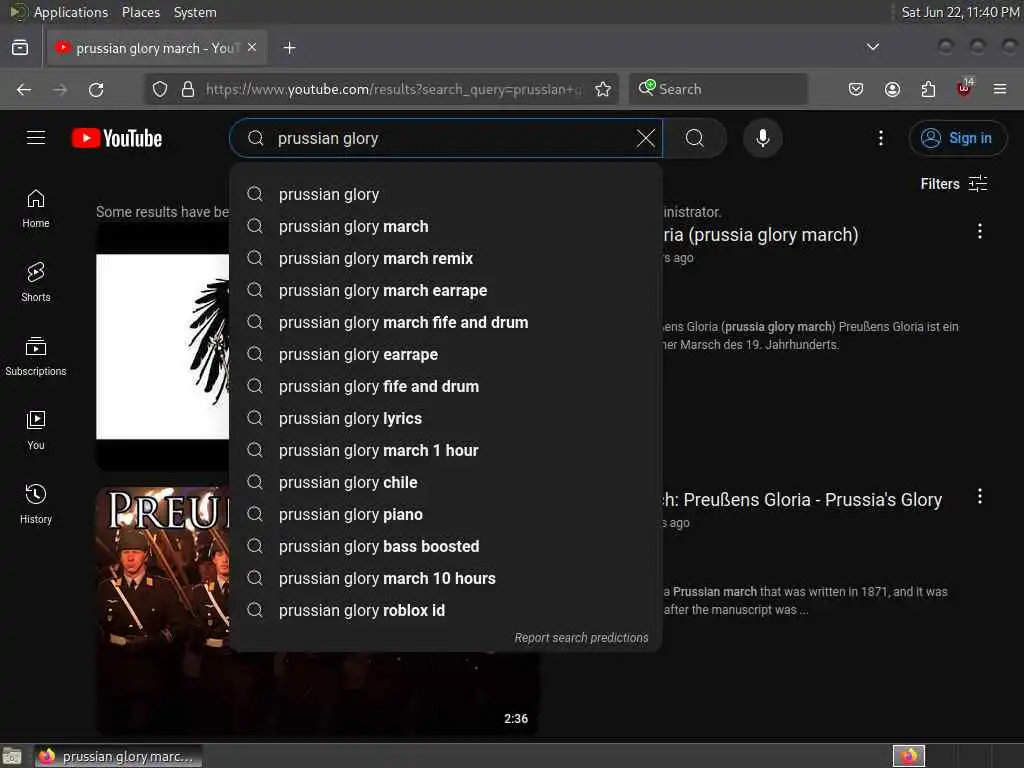
Task: Select 'prussian glory march 10 hours'
Action: tap(446, 578)
